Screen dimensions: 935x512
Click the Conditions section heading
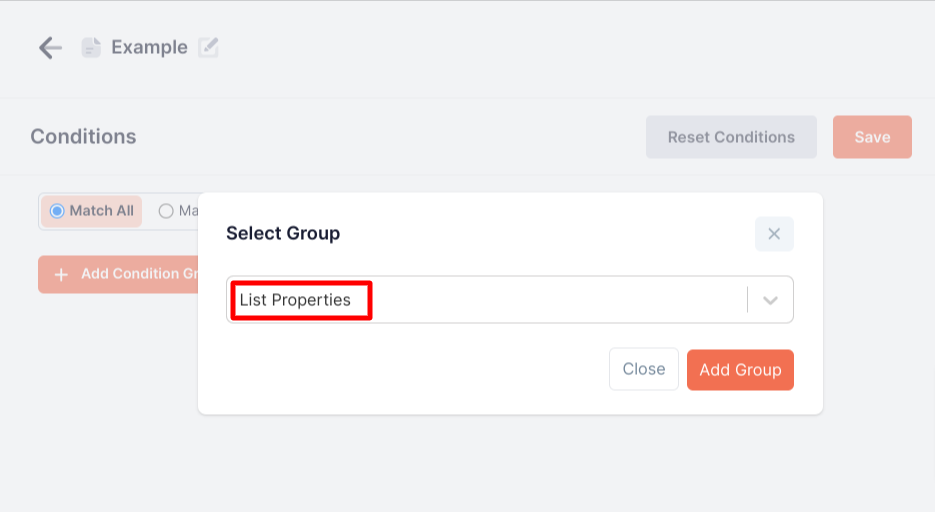[83, 137]
